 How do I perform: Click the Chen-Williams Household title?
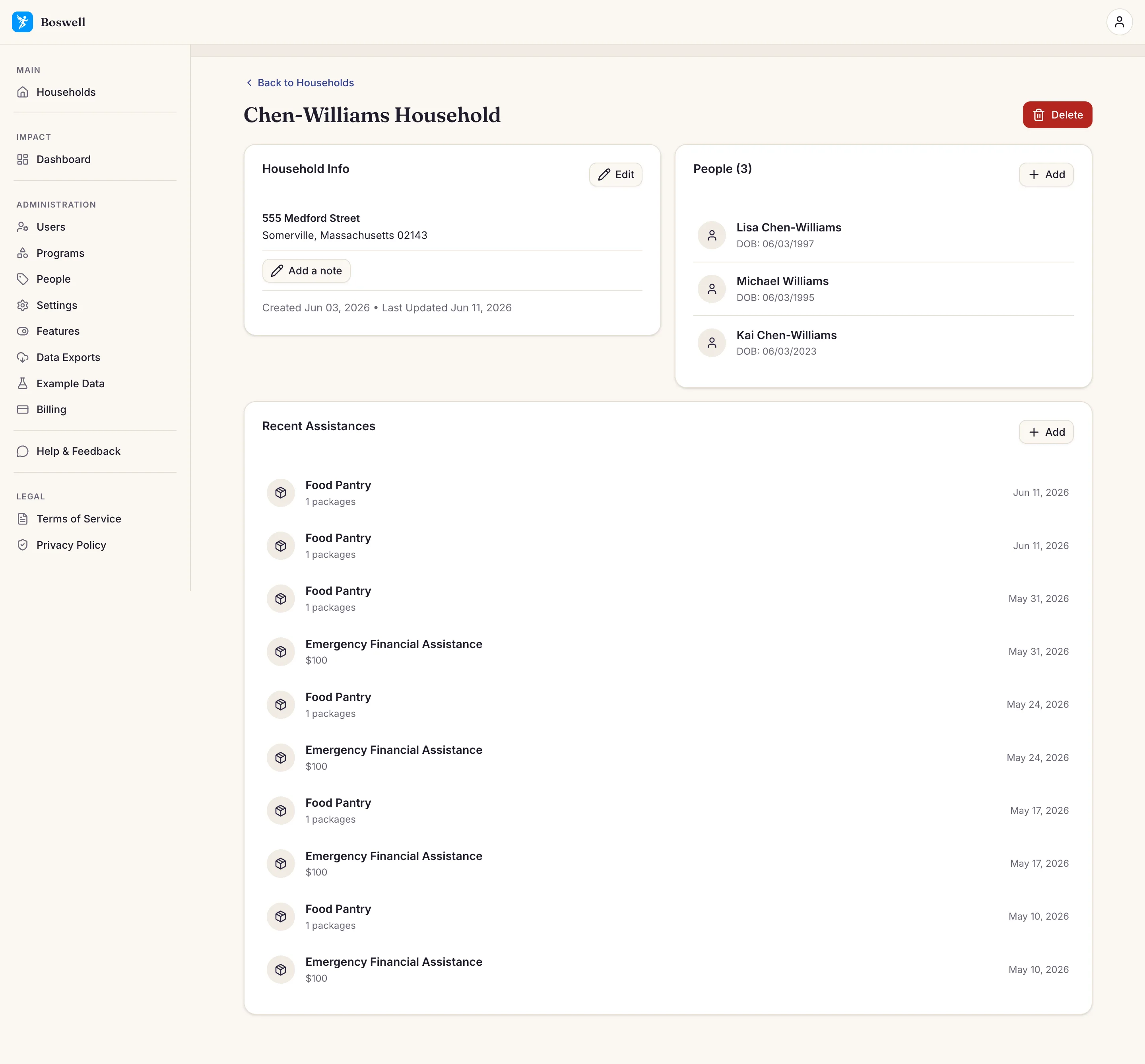tap(372, 115)
